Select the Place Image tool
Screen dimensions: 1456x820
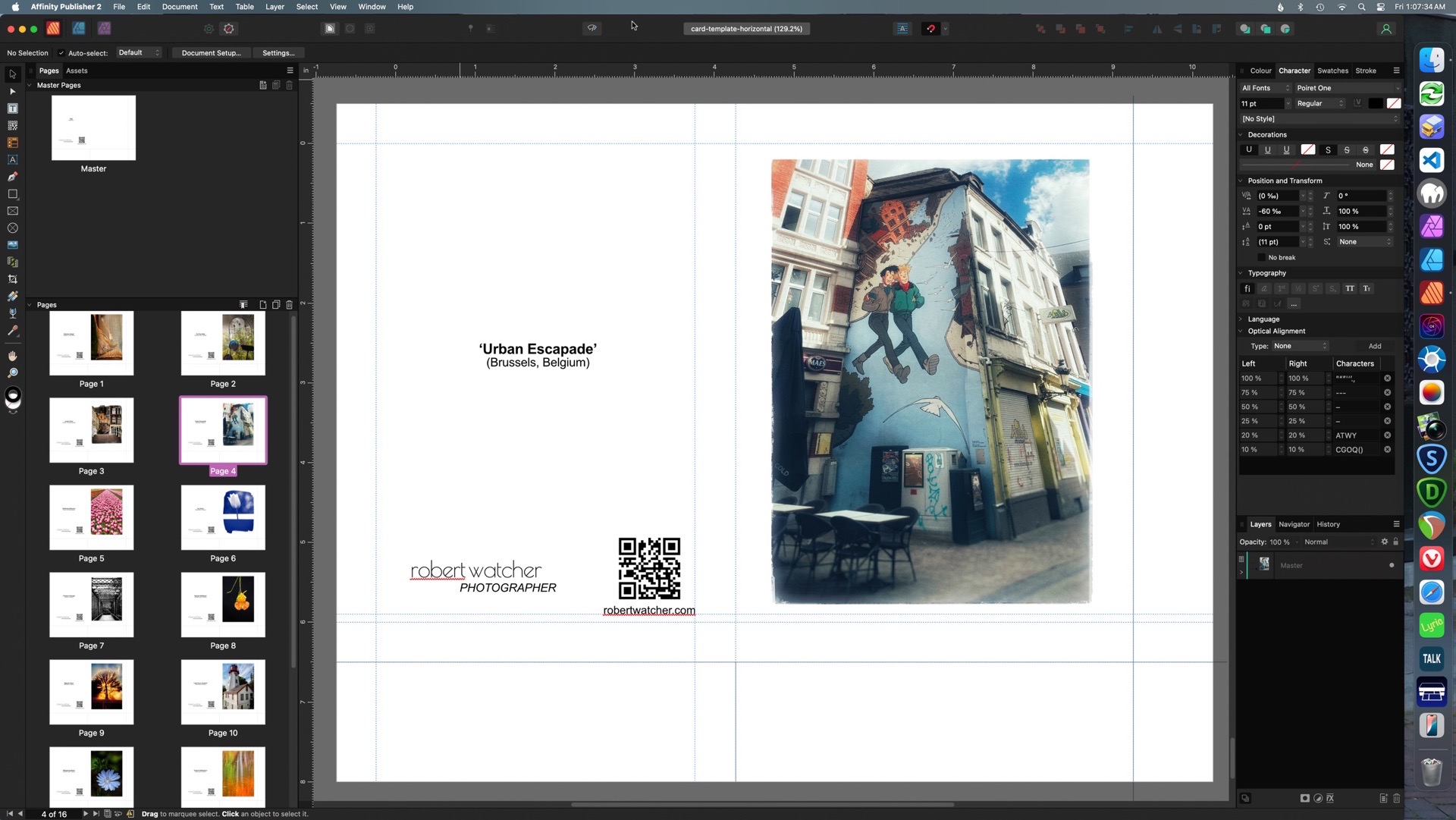coord(12,245)
